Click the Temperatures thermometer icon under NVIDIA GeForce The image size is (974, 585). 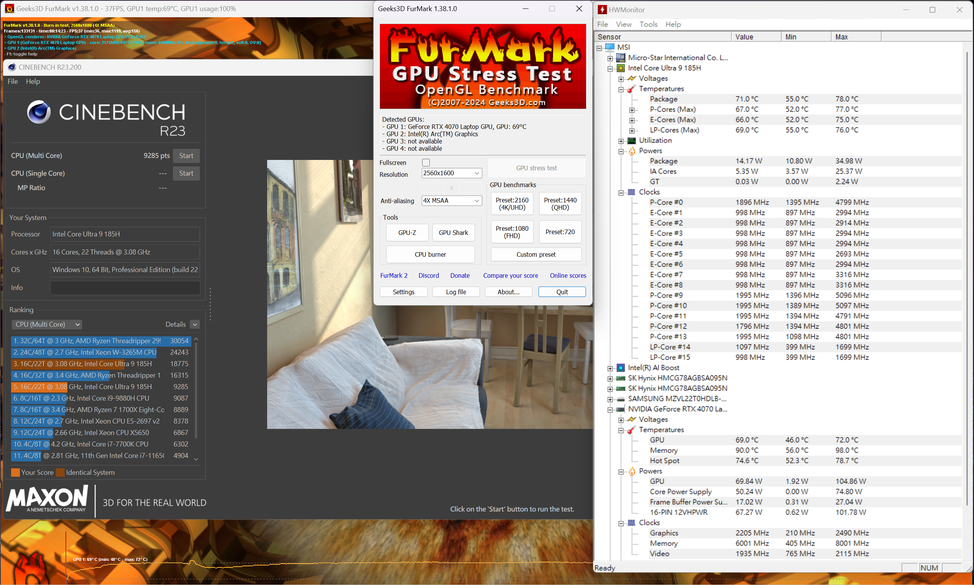[632, 430]
